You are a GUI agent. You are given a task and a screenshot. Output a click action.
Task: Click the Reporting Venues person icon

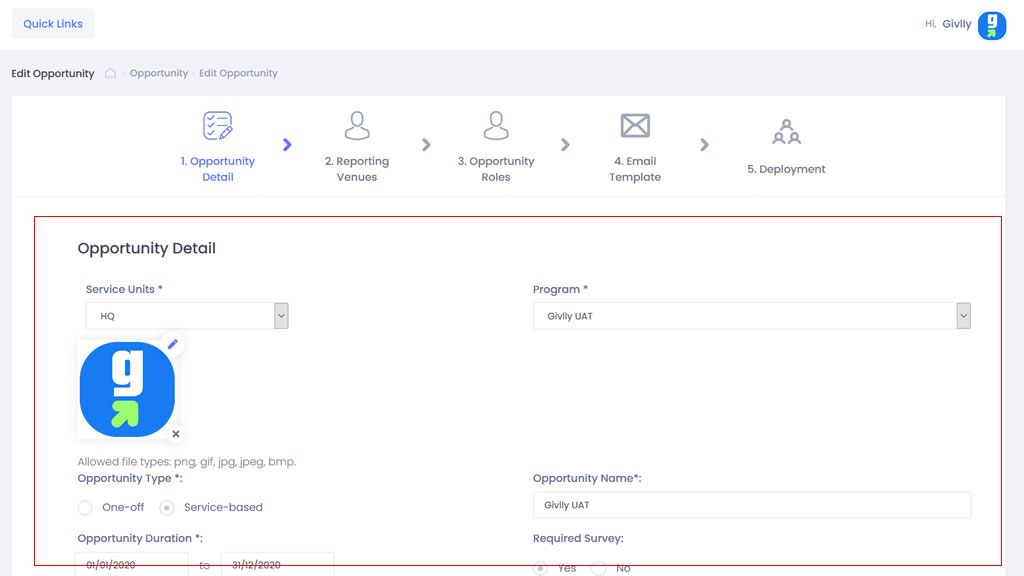pyautogui.click(x=357, y=126)
